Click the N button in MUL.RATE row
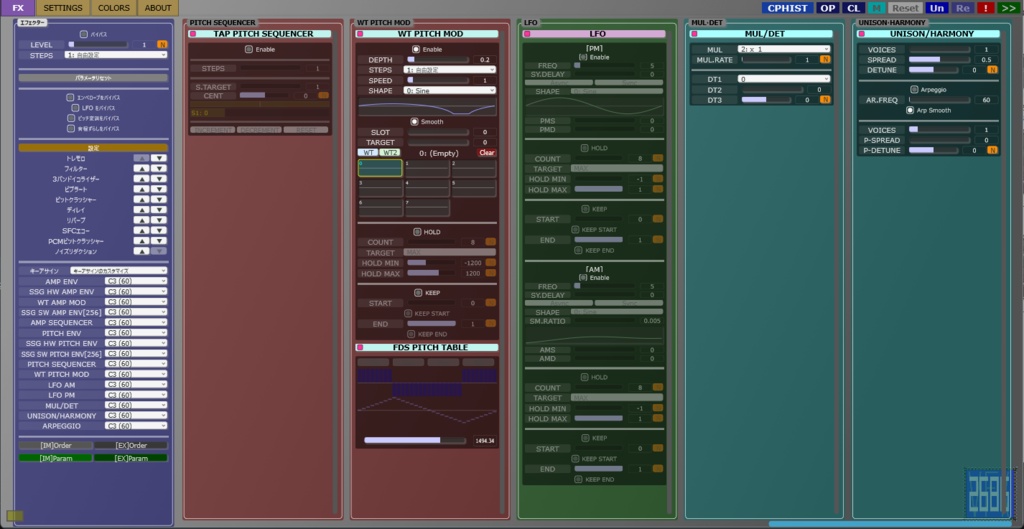The image size is (1024, 529). [x=825, y=59]
